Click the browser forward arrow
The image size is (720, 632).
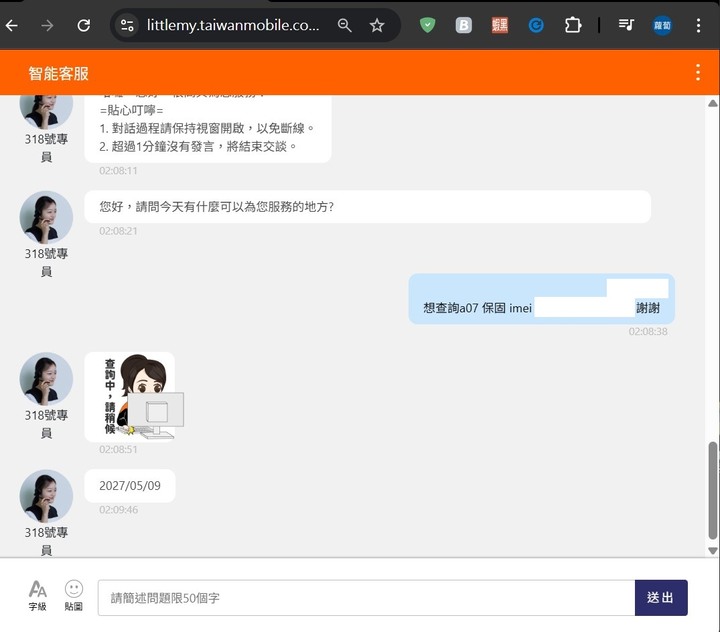click(x=47, y=25)
